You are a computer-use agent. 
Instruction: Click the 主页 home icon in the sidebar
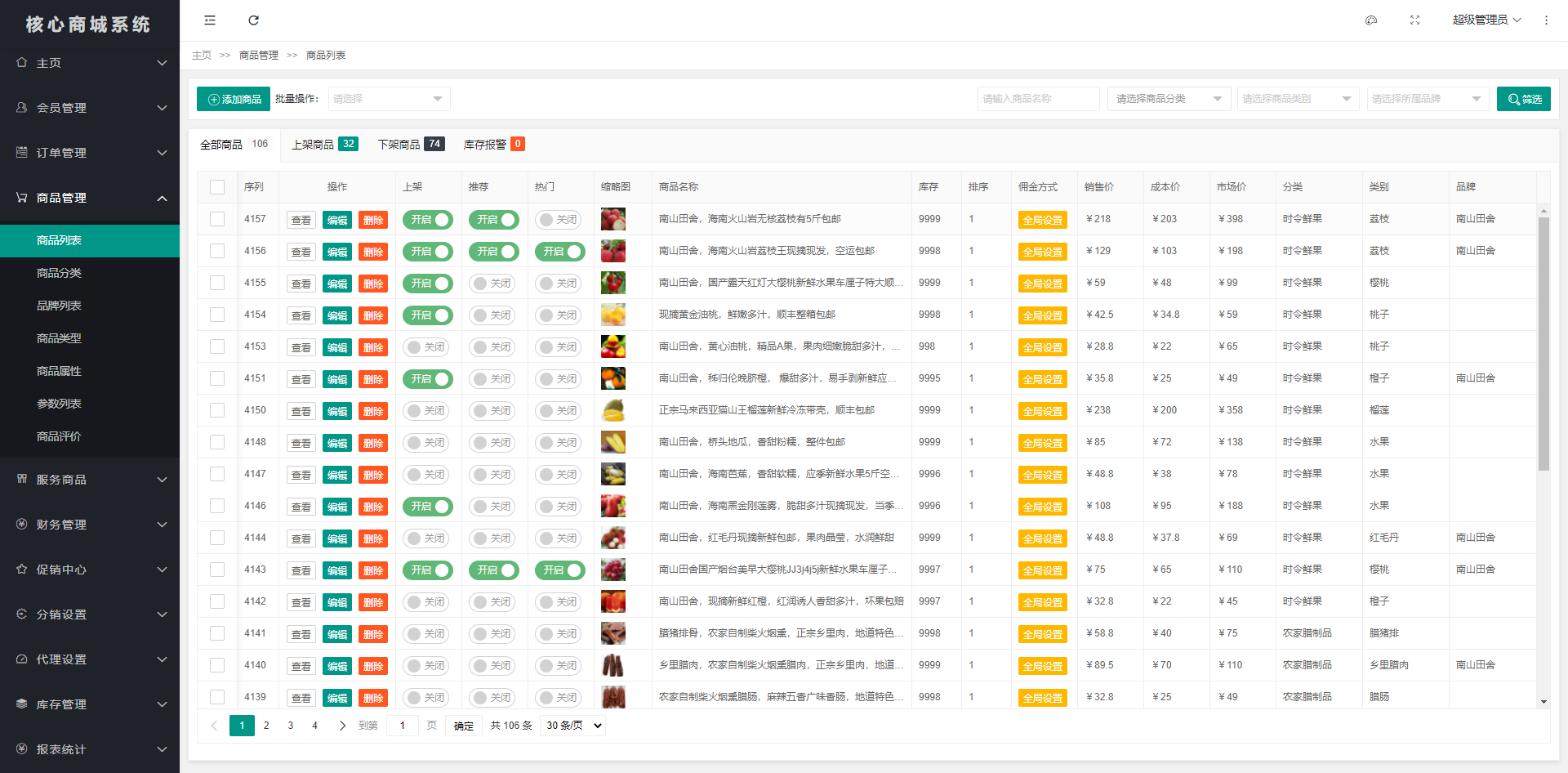22,62
